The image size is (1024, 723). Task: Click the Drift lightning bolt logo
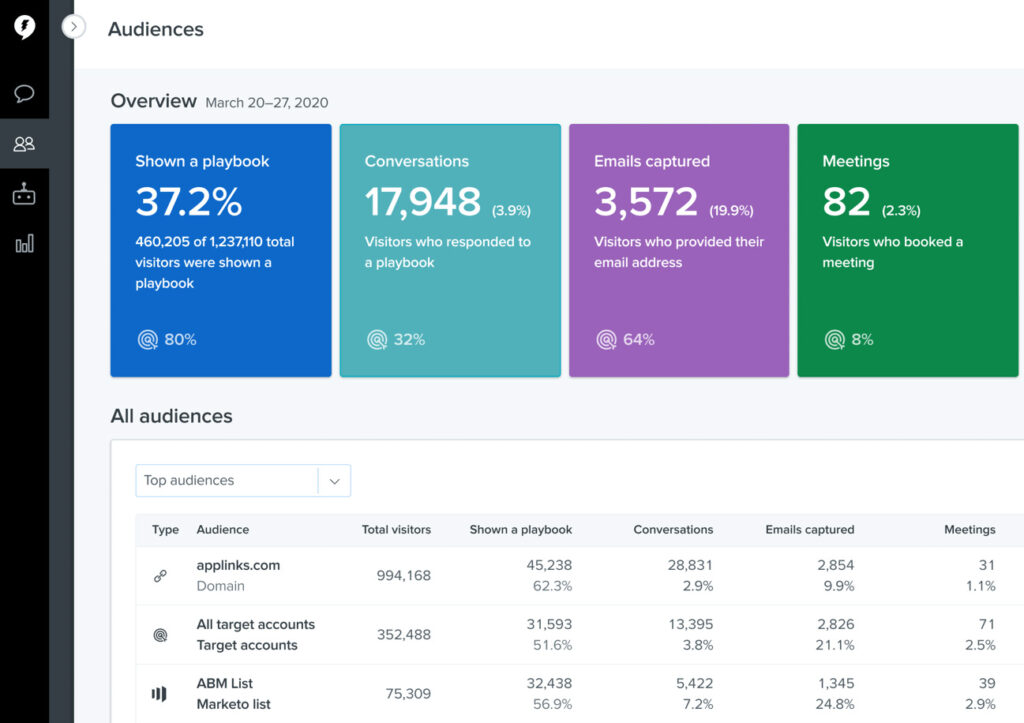[x=24, y=27]
